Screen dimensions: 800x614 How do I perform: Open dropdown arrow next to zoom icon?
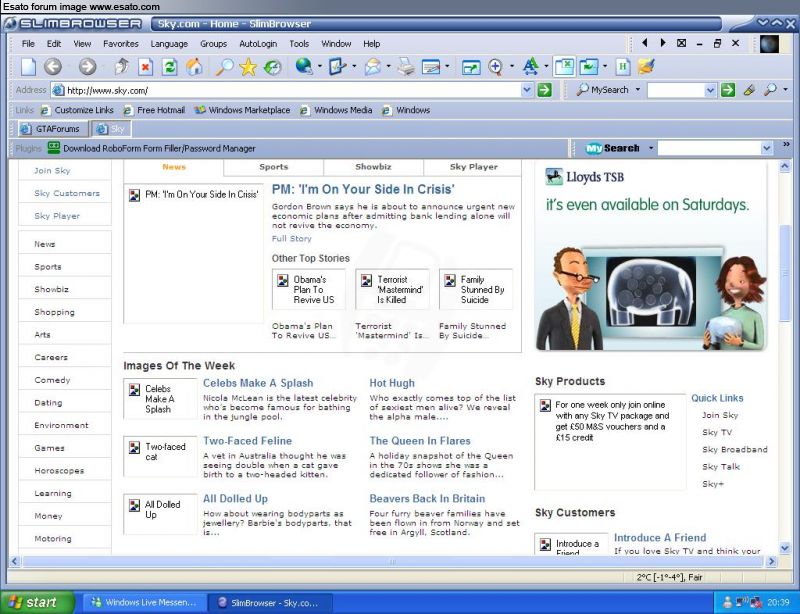point(511,66)
